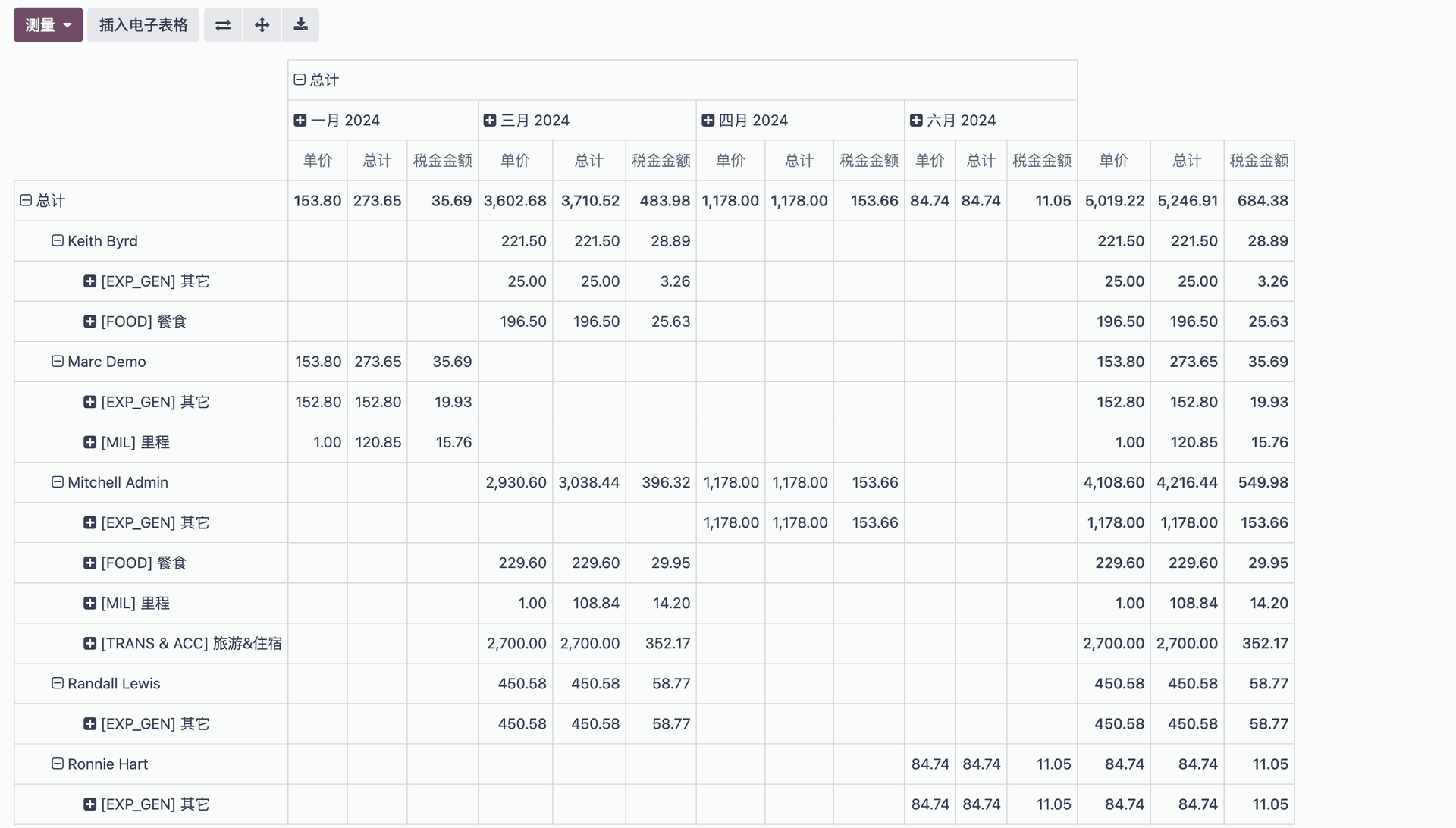Viewport: 1456px width, 828px height.
Task: Expand 四月 2024 column plus icon
Action: pos(708,121)
